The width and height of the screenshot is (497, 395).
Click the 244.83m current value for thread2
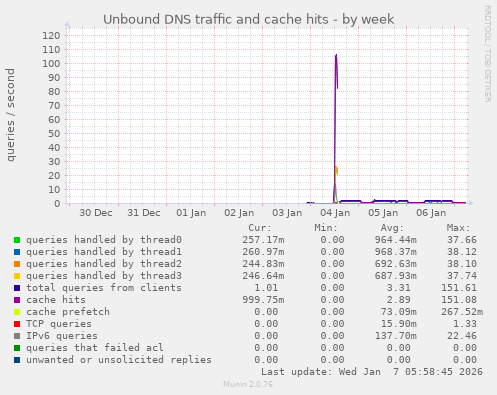pyautogui.click(x=263, y=264)
